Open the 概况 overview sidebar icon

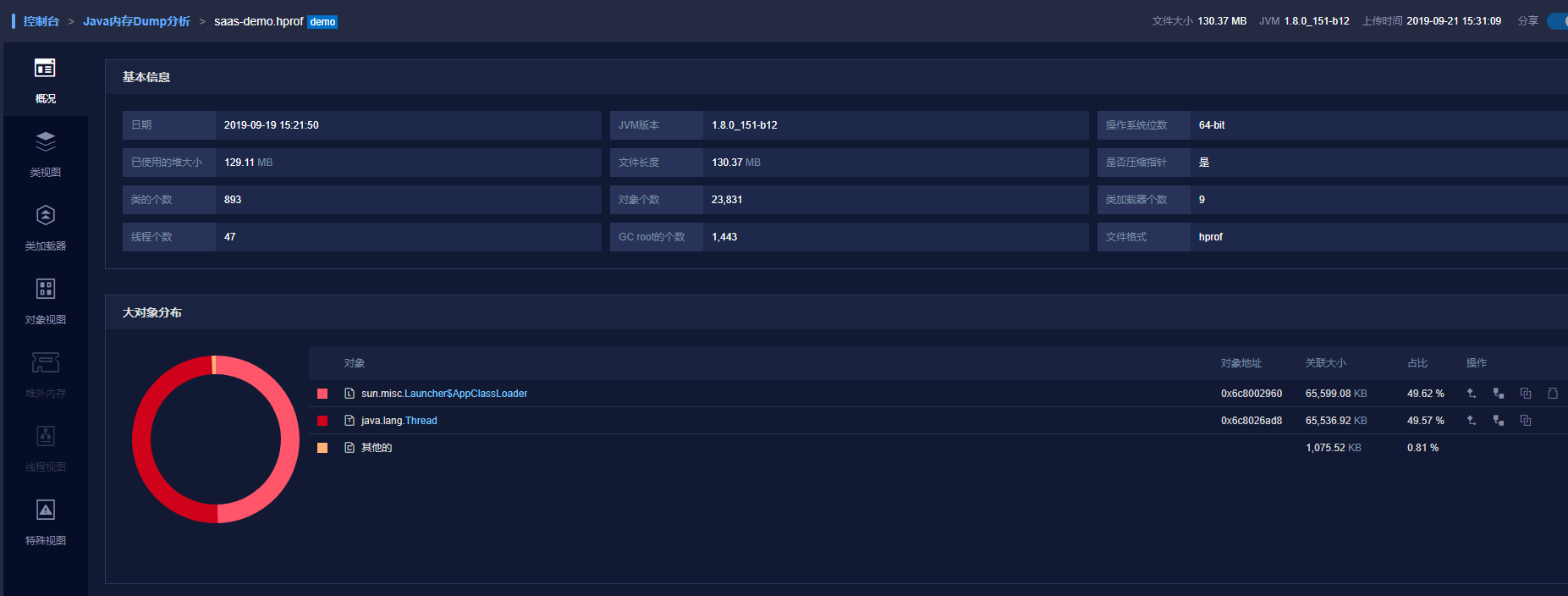click(x=46, y=68)
